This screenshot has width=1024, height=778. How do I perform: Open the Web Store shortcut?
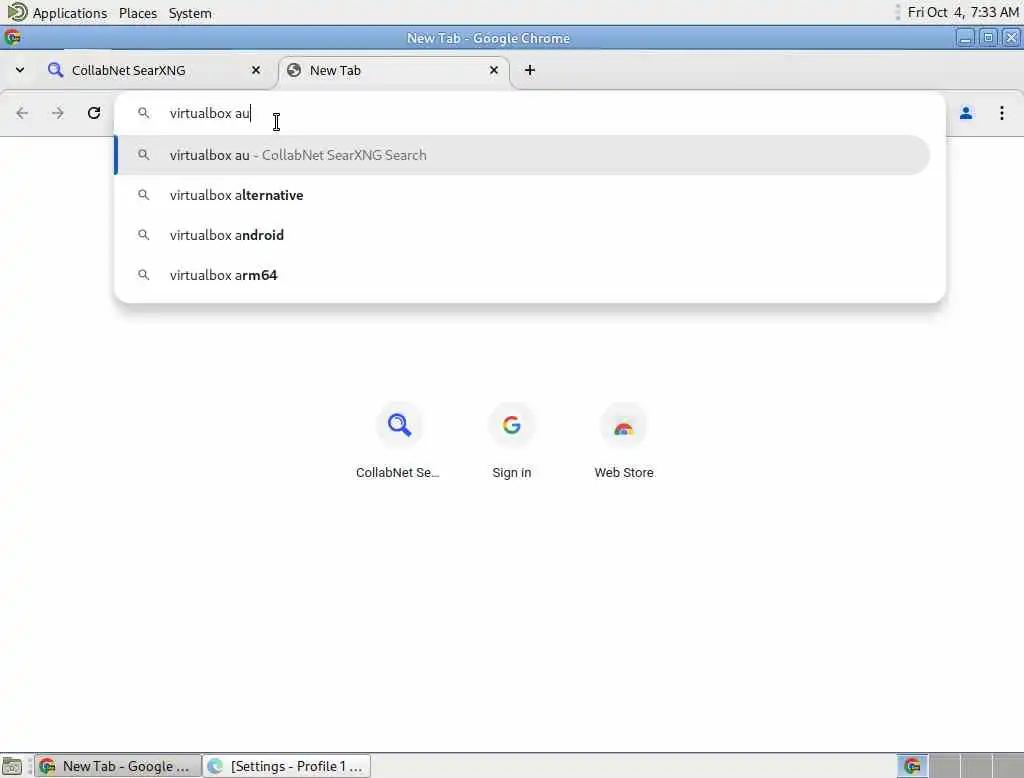pos(624,442)
